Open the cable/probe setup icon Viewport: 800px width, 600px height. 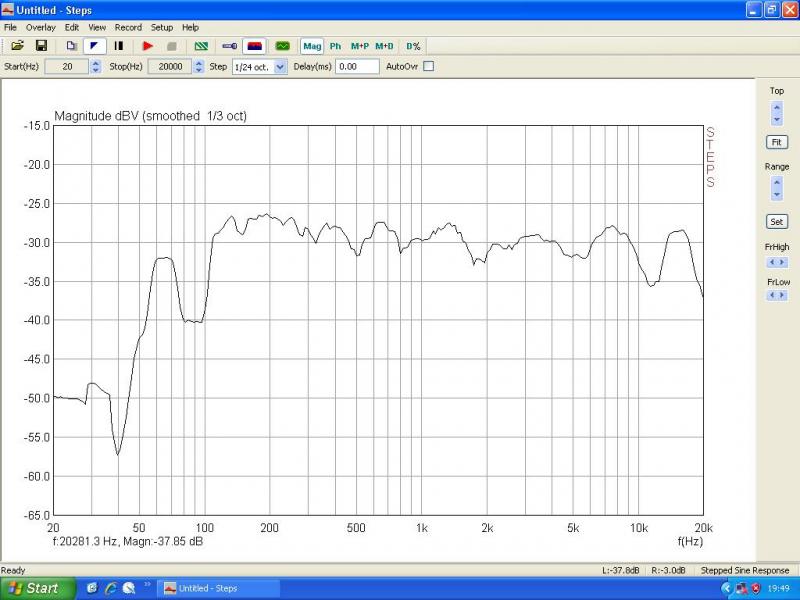pyautogui.click(x=230, y=46)
